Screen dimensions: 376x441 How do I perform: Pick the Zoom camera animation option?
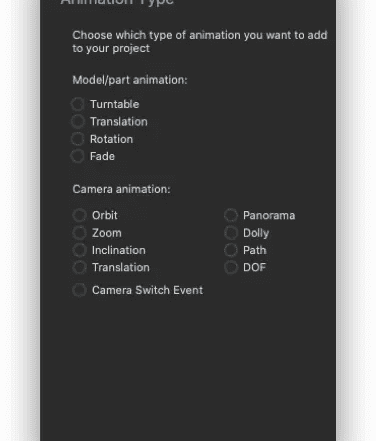[x=79, y=233]
